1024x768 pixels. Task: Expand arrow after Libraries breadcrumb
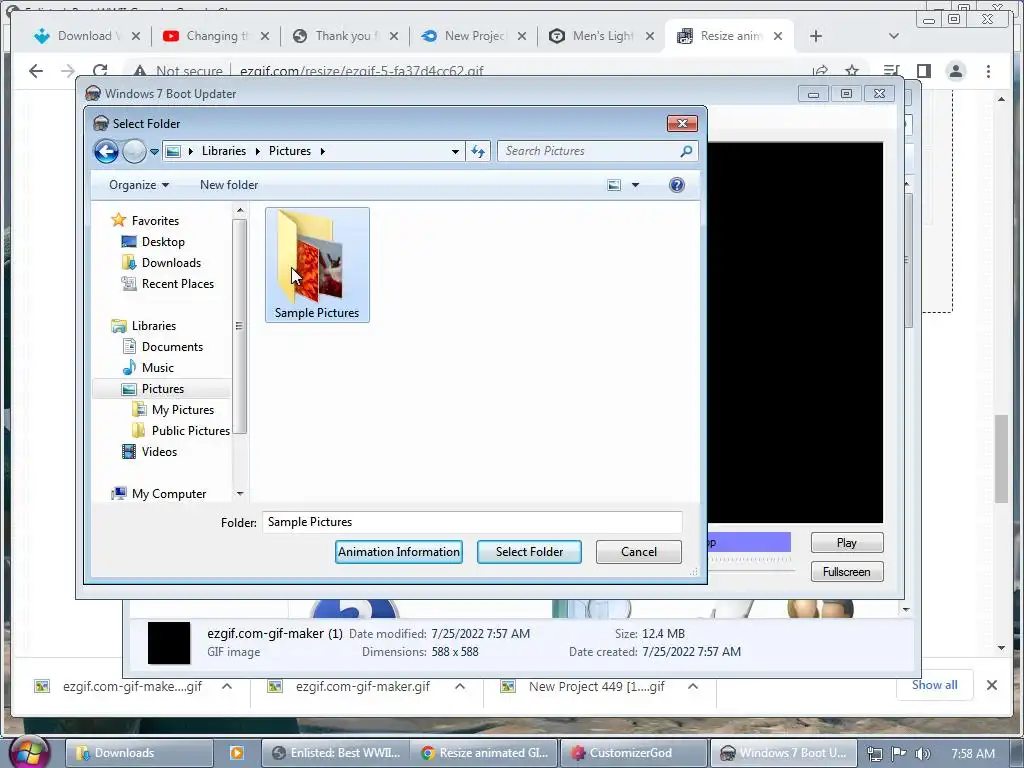[x=257, y=152]
